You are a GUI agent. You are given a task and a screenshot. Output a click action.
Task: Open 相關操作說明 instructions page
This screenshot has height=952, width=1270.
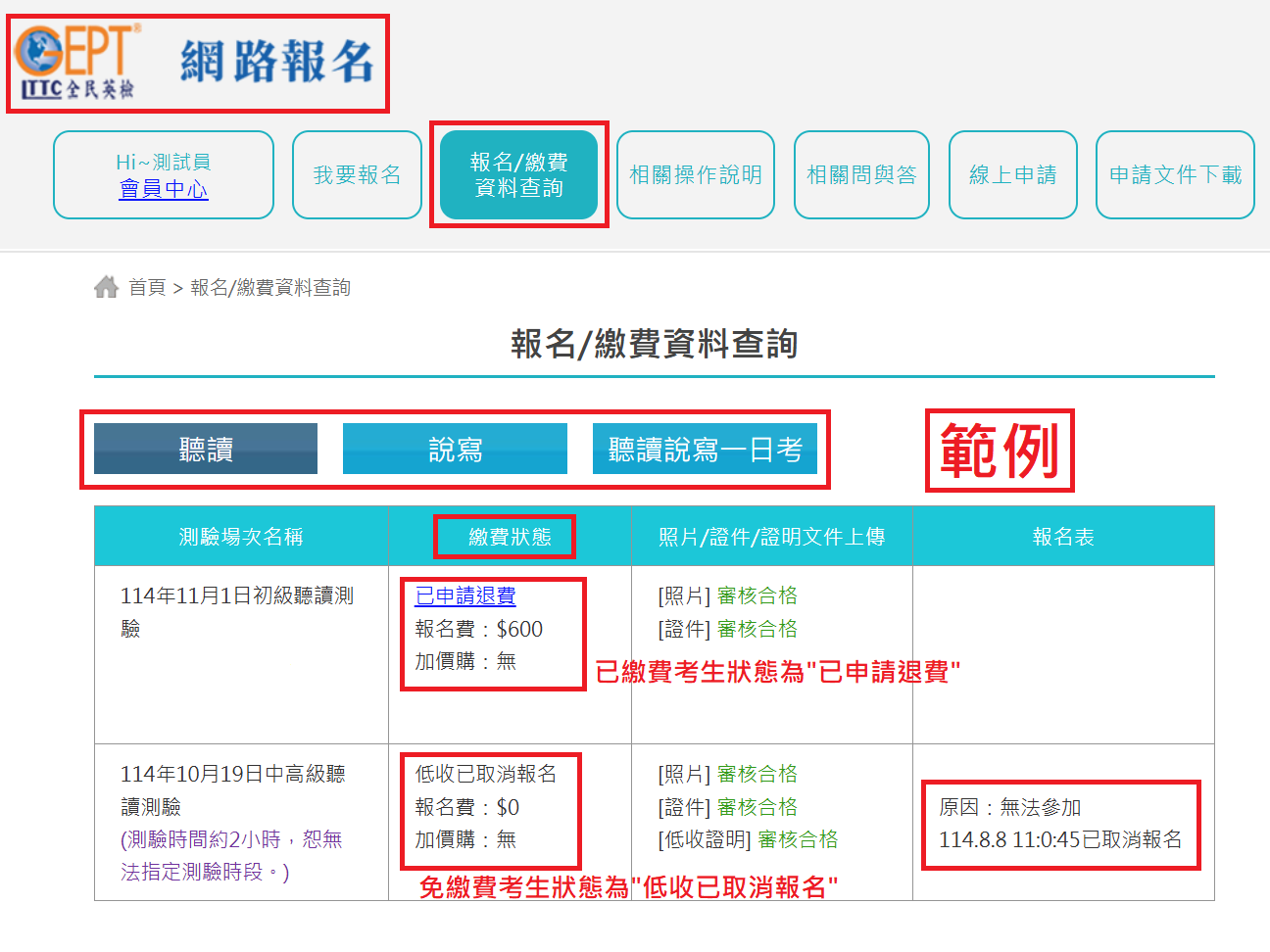695,174
